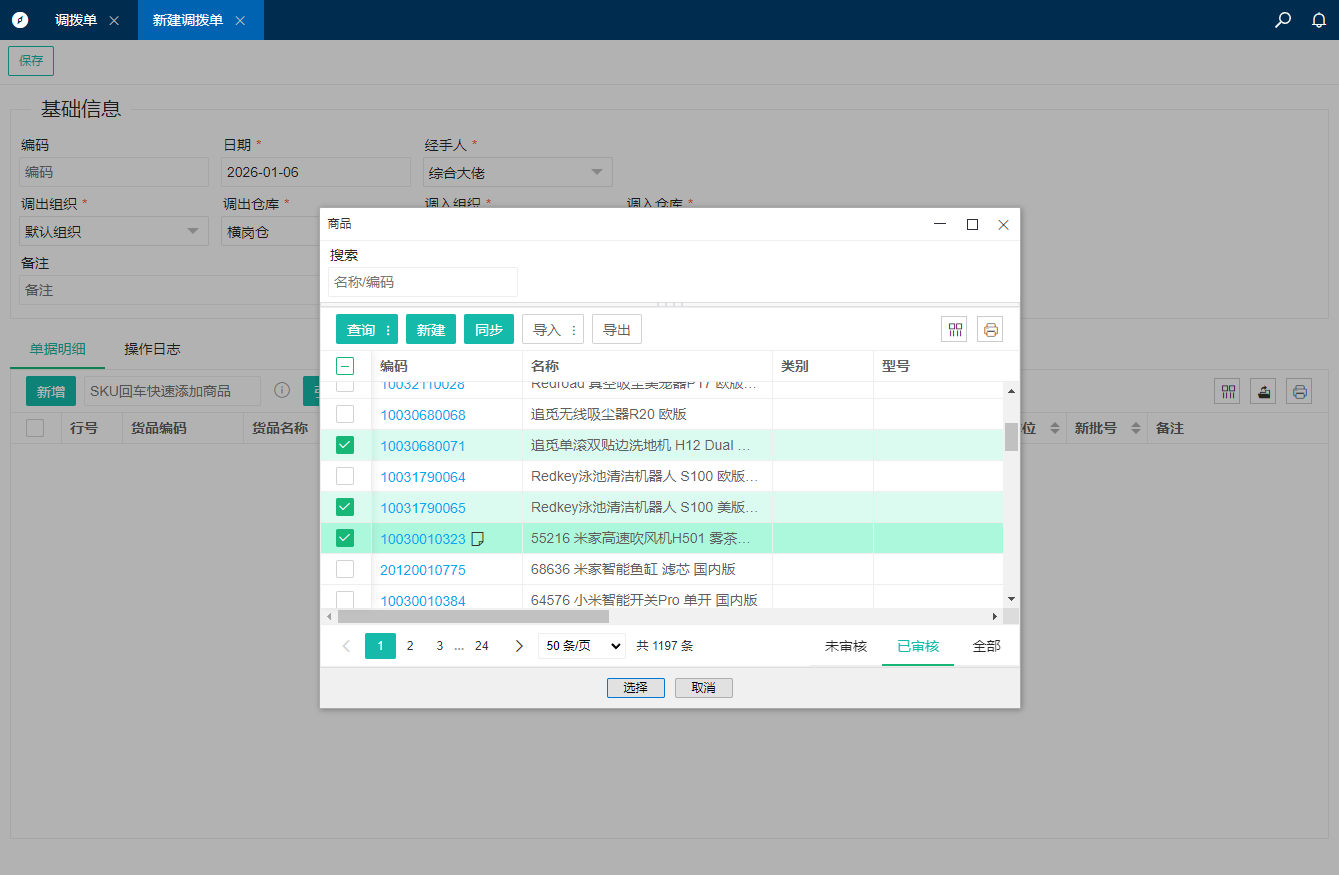Click the 选择 button to confirm

pos(635,688)
